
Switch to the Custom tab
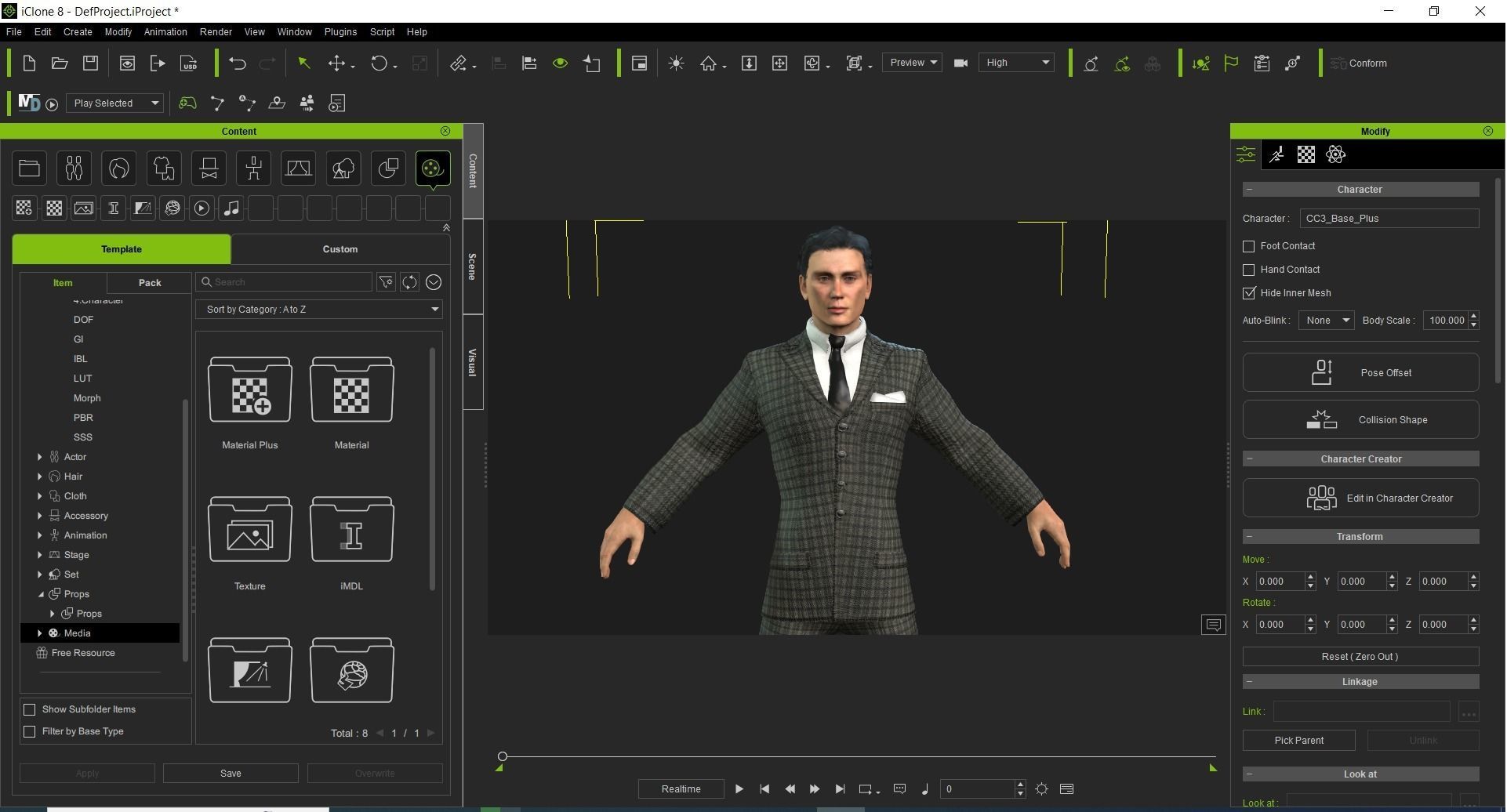coord(340,249)
